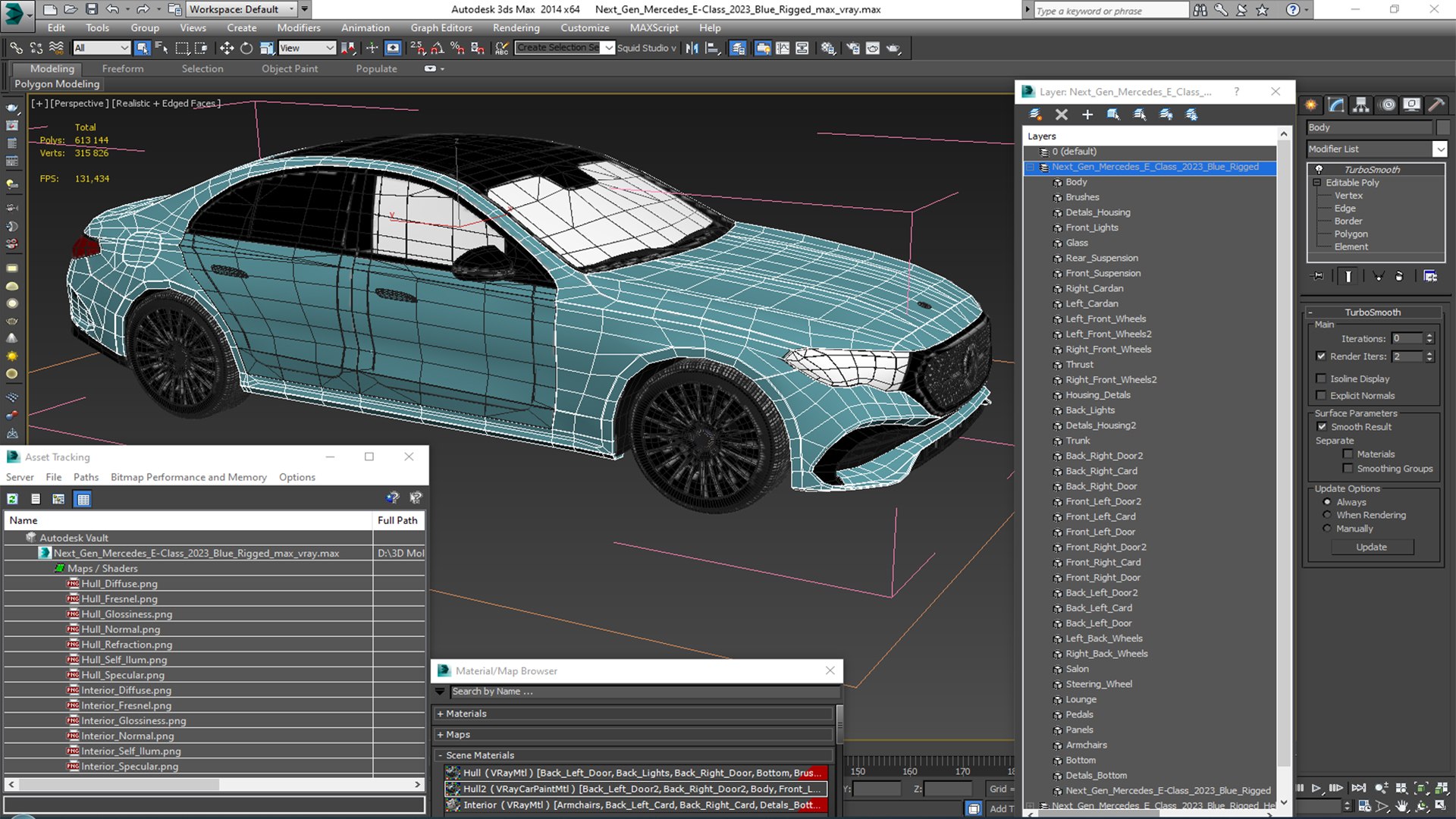Image resolution: width=1456 pixels, height=819 pixels.
Task: Enable Explicit Normals checkbox
Action: [x=1322, y=395]
